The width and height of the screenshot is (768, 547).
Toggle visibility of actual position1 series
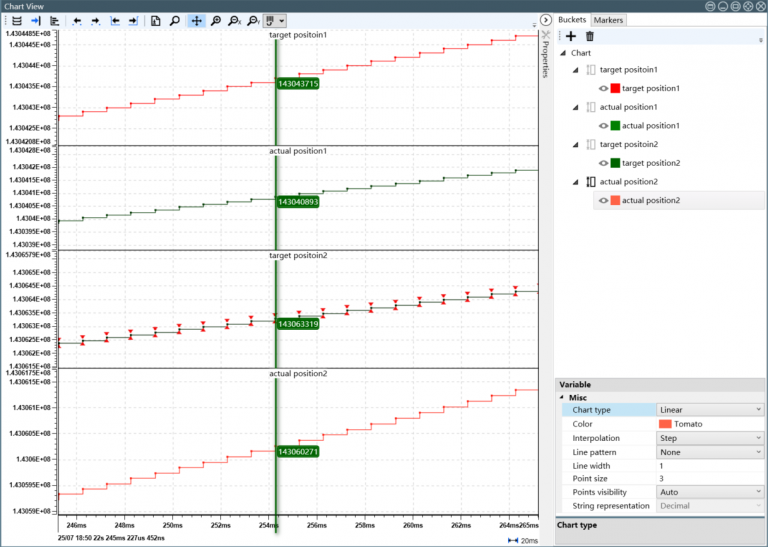point(604,126)
